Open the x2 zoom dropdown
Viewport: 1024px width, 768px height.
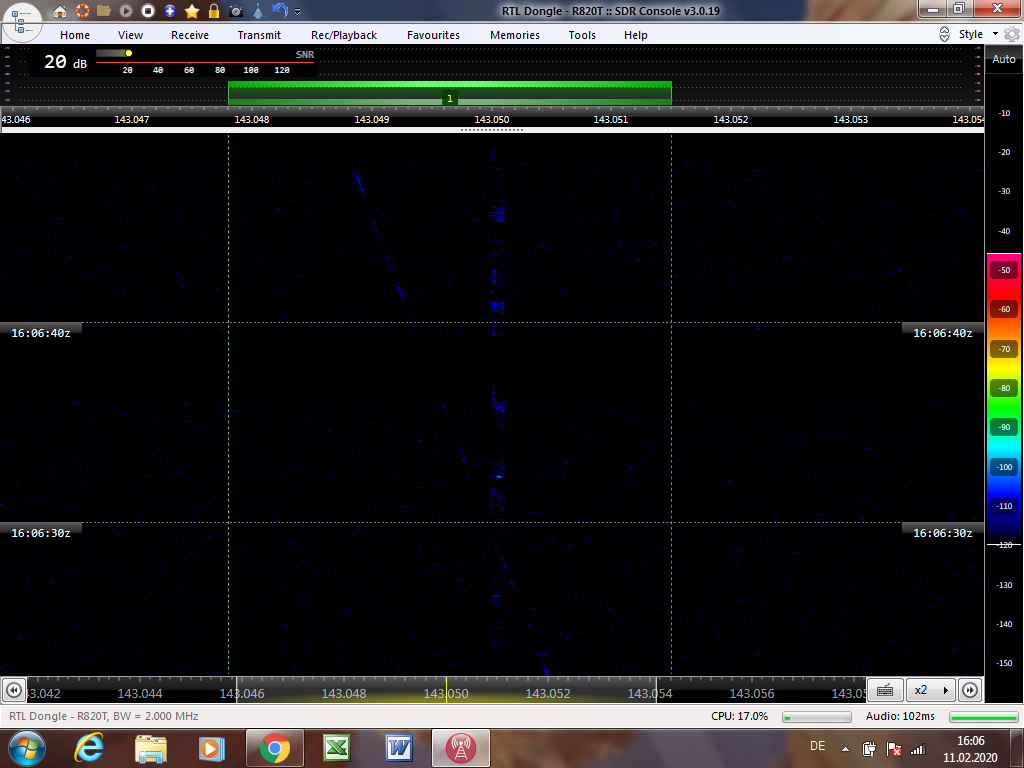click(931, 690)
